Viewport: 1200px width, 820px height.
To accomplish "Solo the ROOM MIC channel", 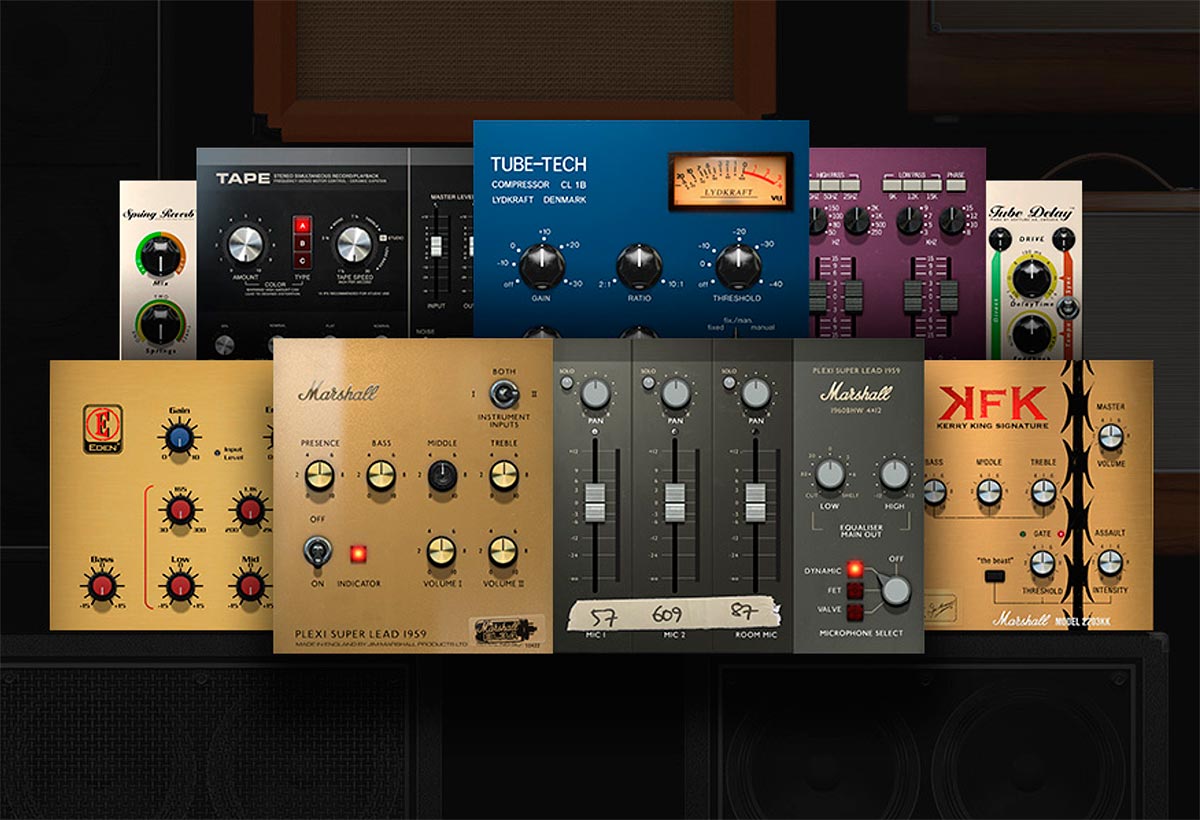I will click(730, 384).
